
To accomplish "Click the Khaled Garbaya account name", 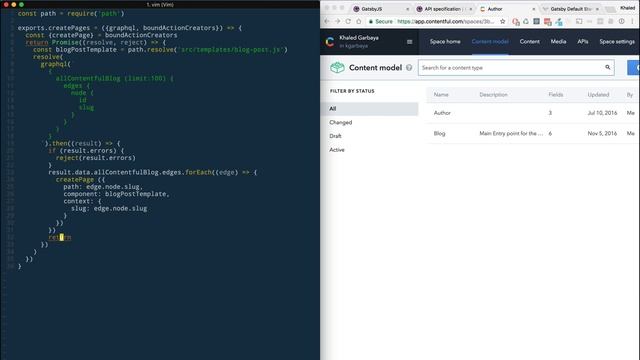I will click(359, 38).
